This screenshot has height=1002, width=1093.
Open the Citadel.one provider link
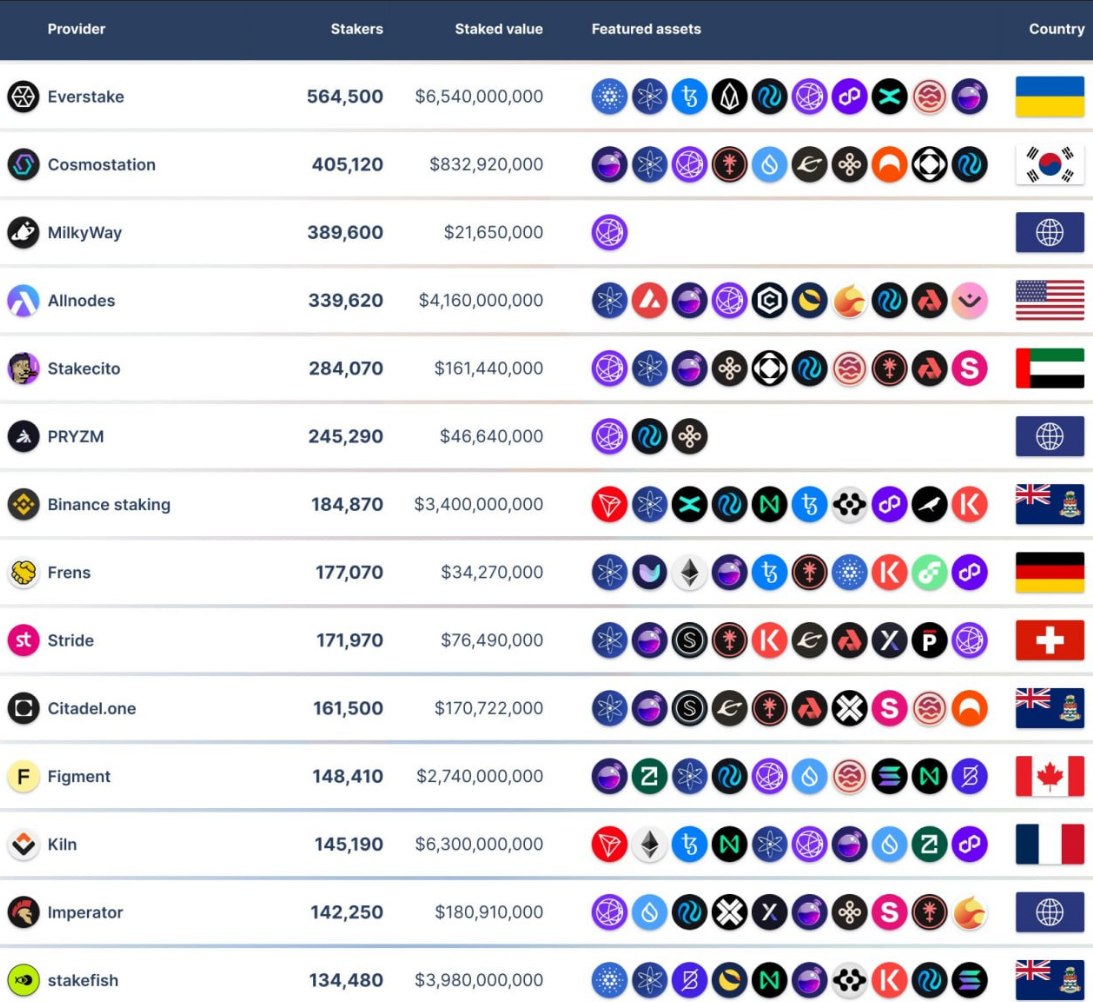coord(92,708)
